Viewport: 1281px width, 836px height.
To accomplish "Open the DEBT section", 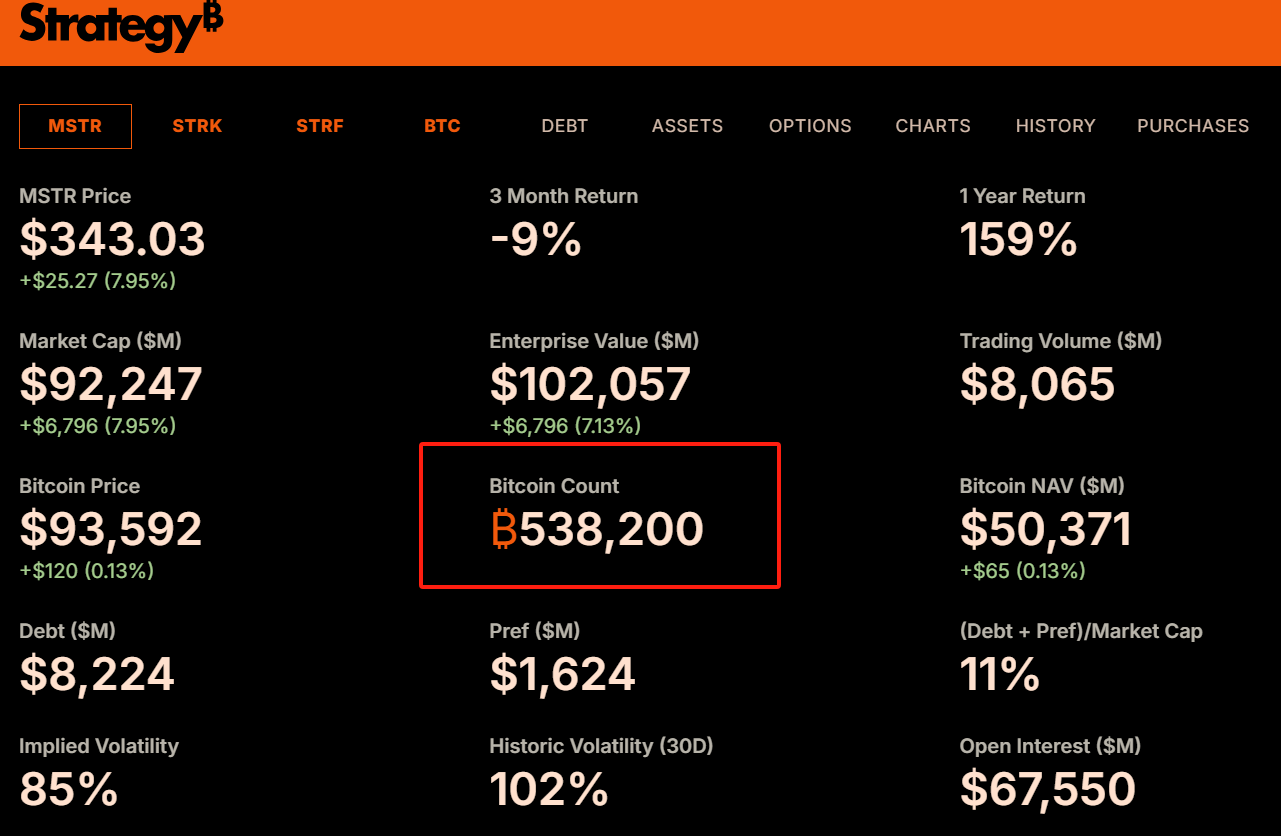I will coord(565,126).
